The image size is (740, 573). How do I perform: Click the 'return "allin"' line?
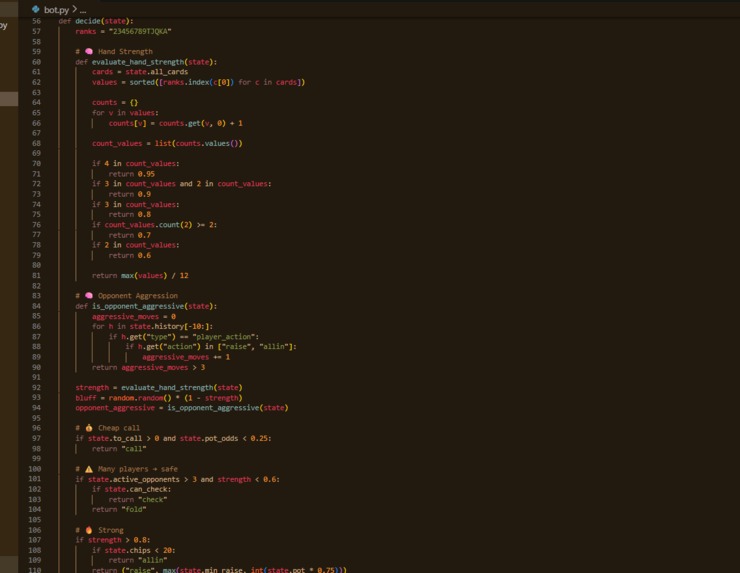(x=138, y=561)
